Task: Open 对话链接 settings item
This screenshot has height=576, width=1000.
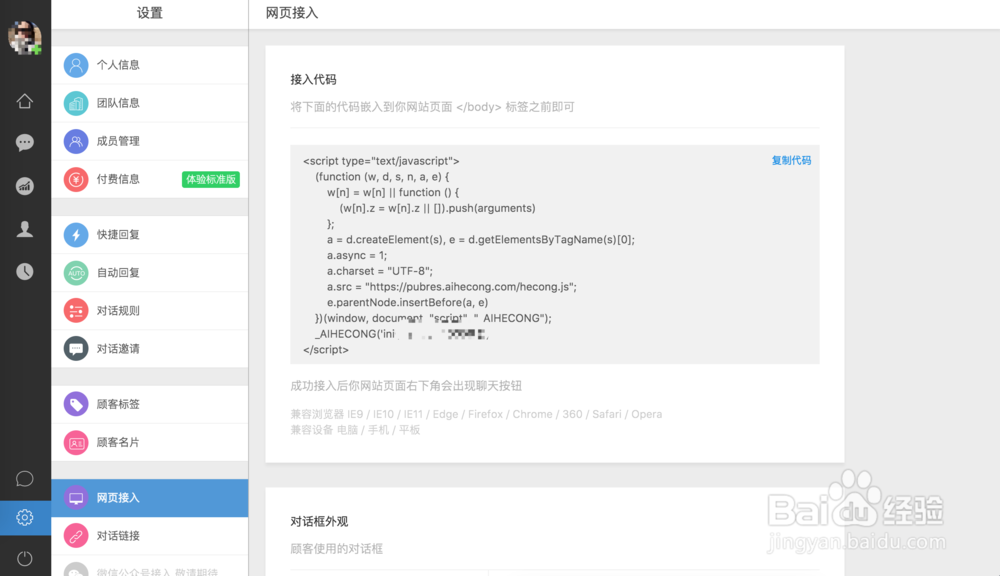Action: coord(150,536)
